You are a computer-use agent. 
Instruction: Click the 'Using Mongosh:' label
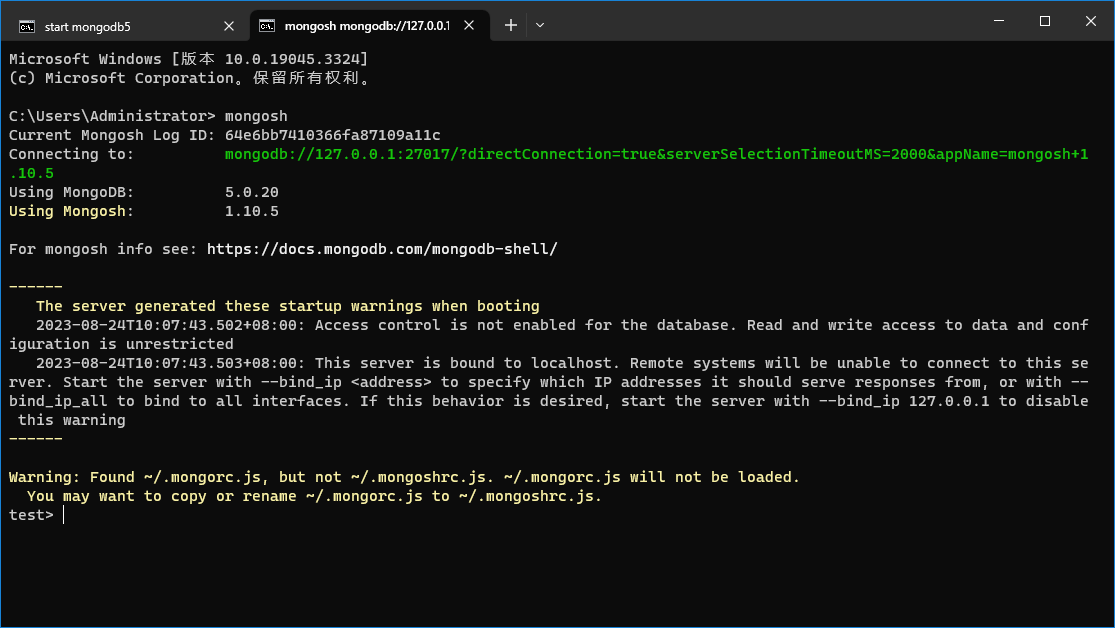(x=71, y=211)
